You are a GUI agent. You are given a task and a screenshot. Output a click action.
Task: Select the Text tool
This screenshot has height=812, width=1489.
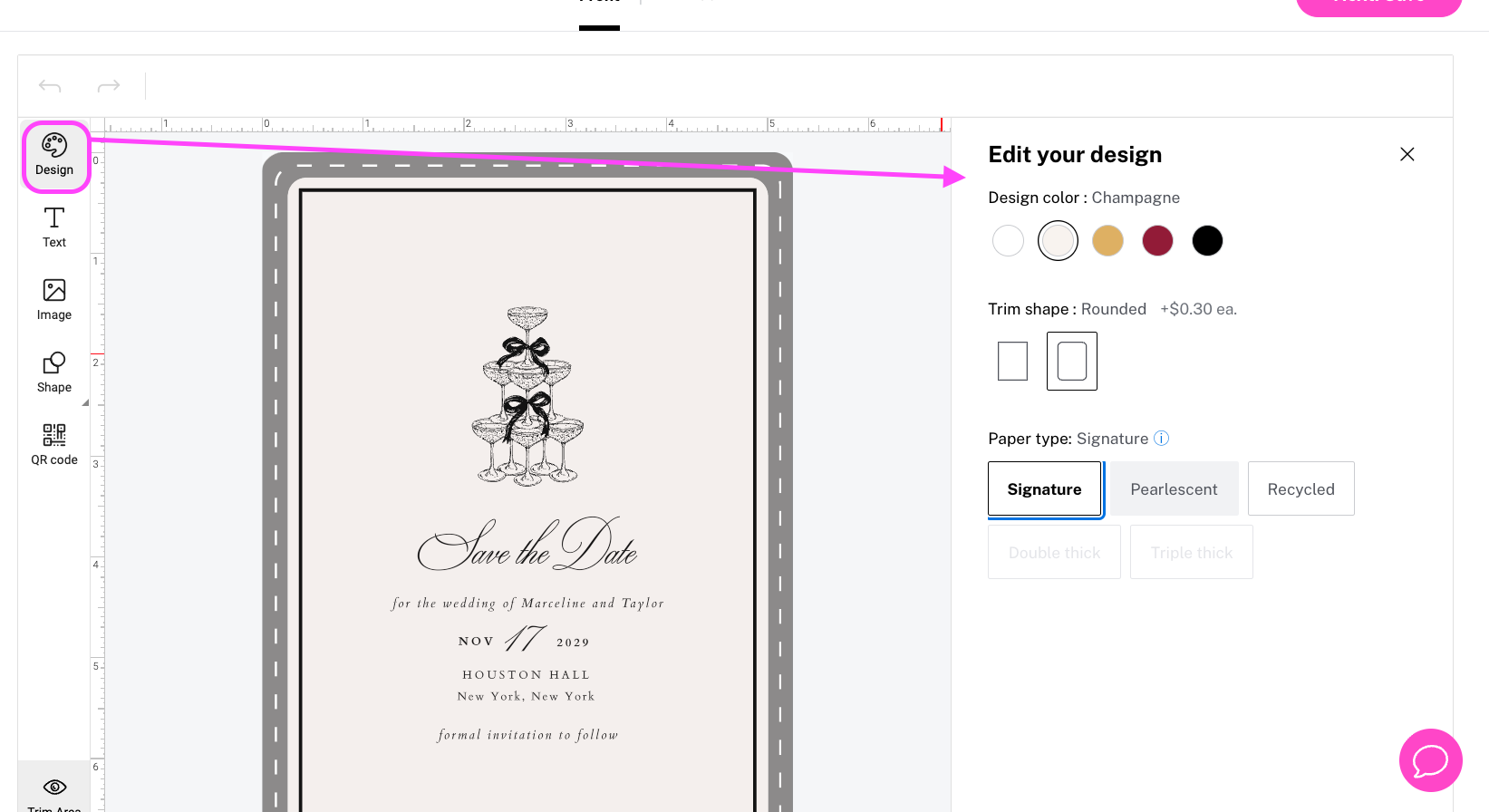coord(54,227)
